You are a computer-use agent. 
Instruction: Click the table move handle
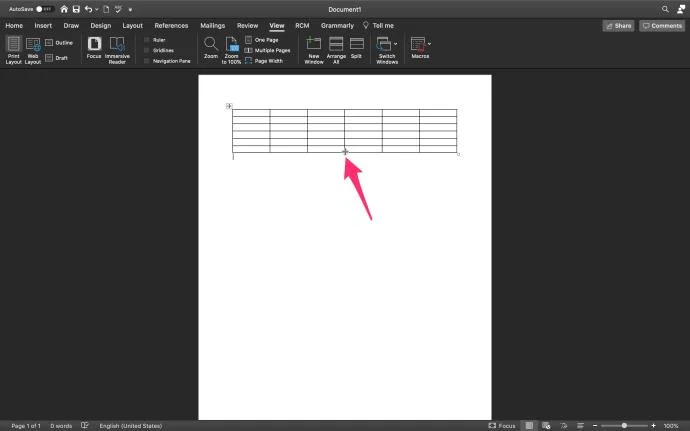click(x=229, y=106)
